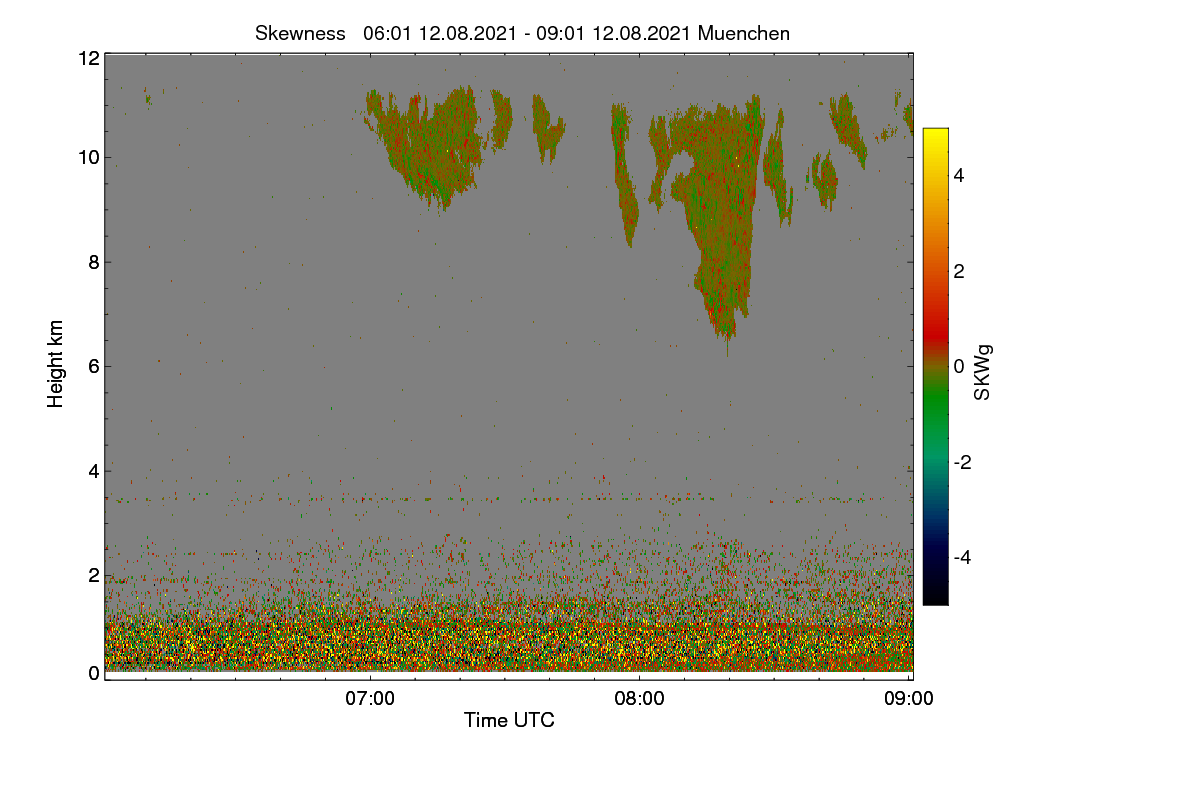1200x800 pixels.
Task: Select the 'Height km' axis label
Action: point(56,364)
